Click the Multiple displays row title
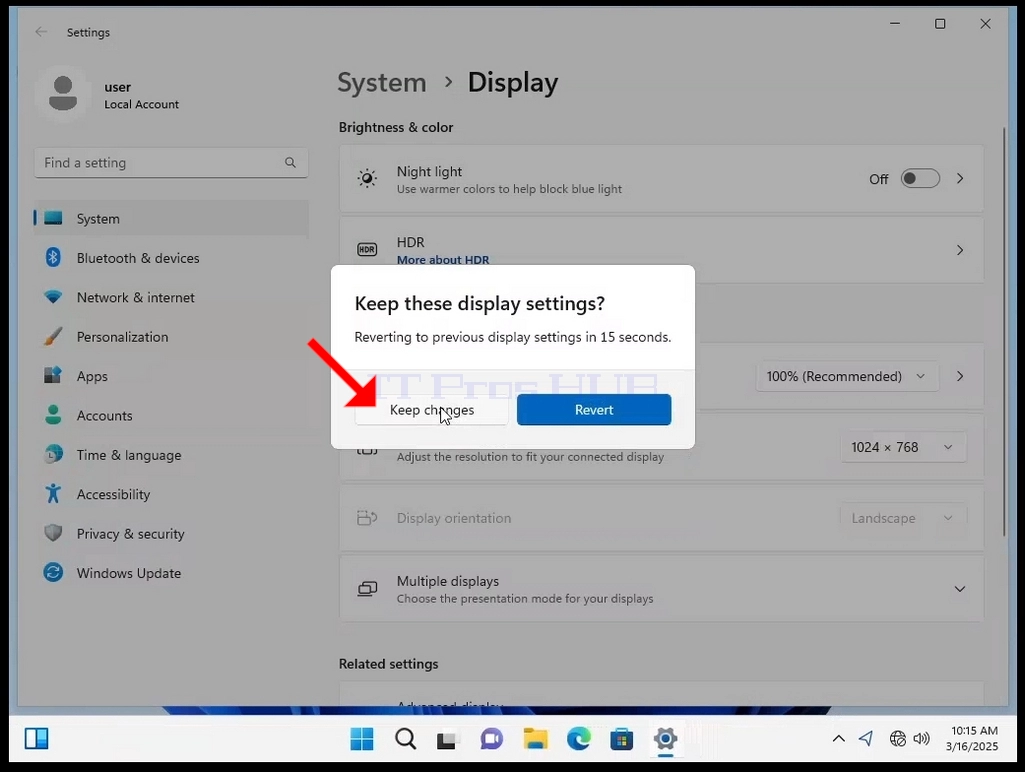The image size is (1025, 772). 448,581
